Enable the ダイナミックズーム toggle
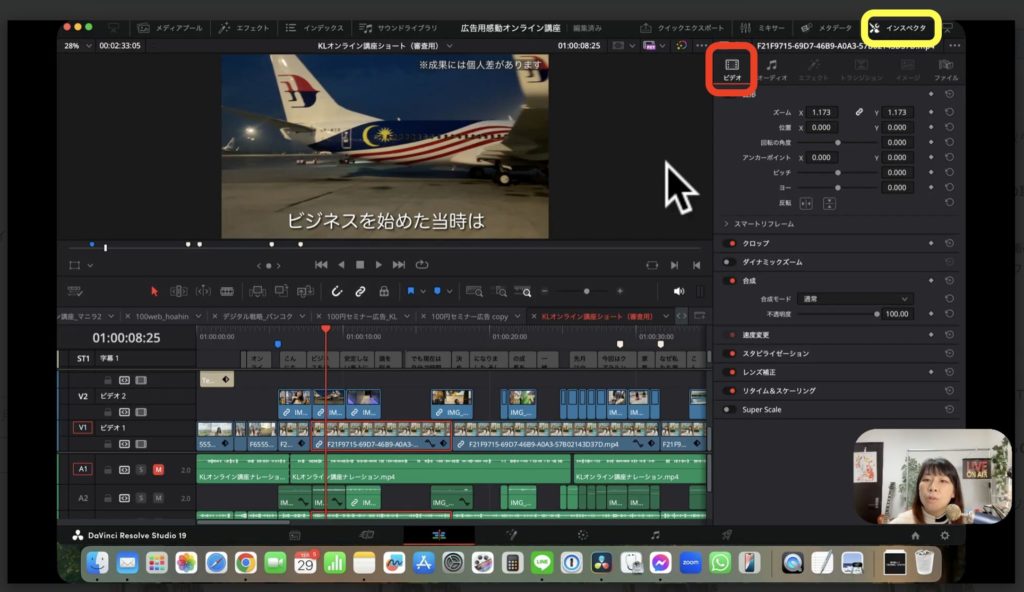This screenshot has height=592, width=1024. click(x=729, y=262)
